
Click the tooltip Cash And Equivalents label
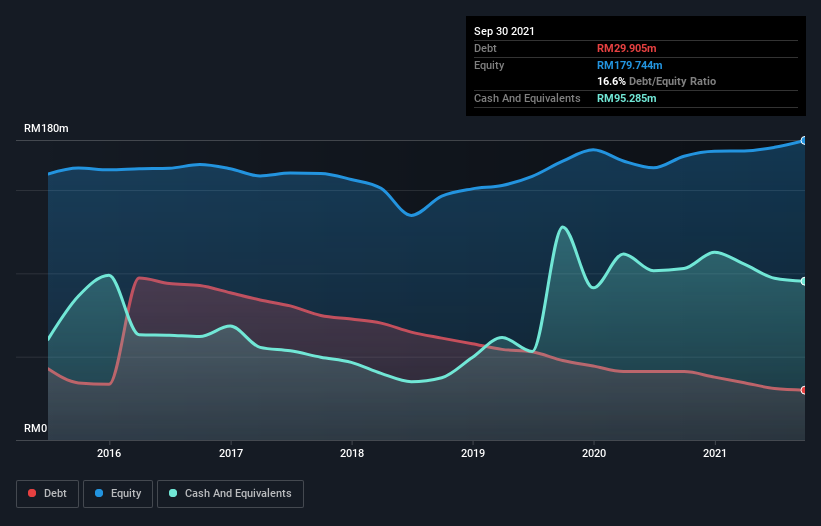[527, 98]
